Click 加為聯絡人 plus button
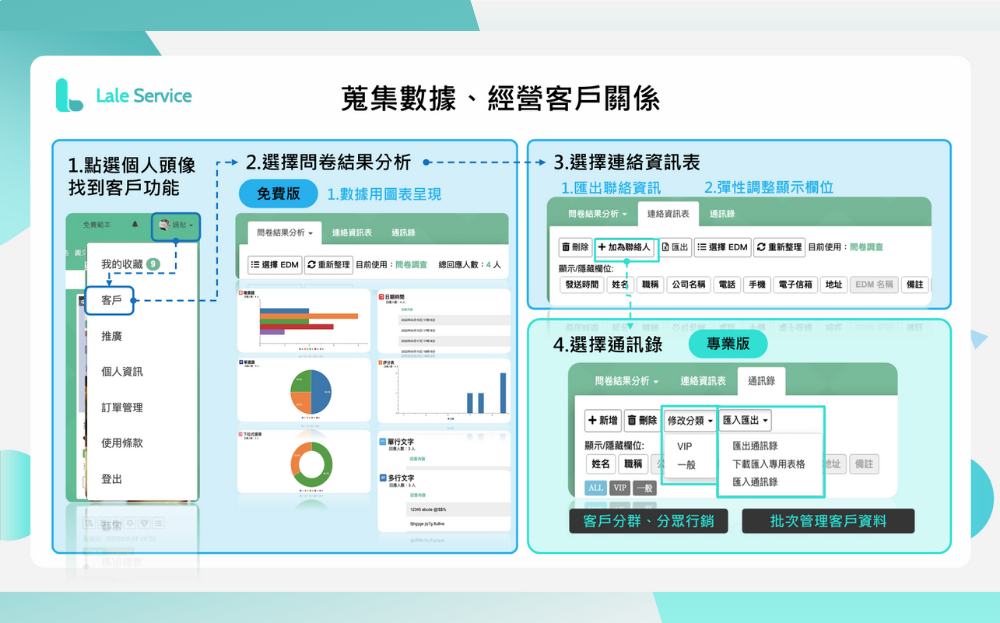1000x623 pixels. pyautogui.click(x=624, y=247)
